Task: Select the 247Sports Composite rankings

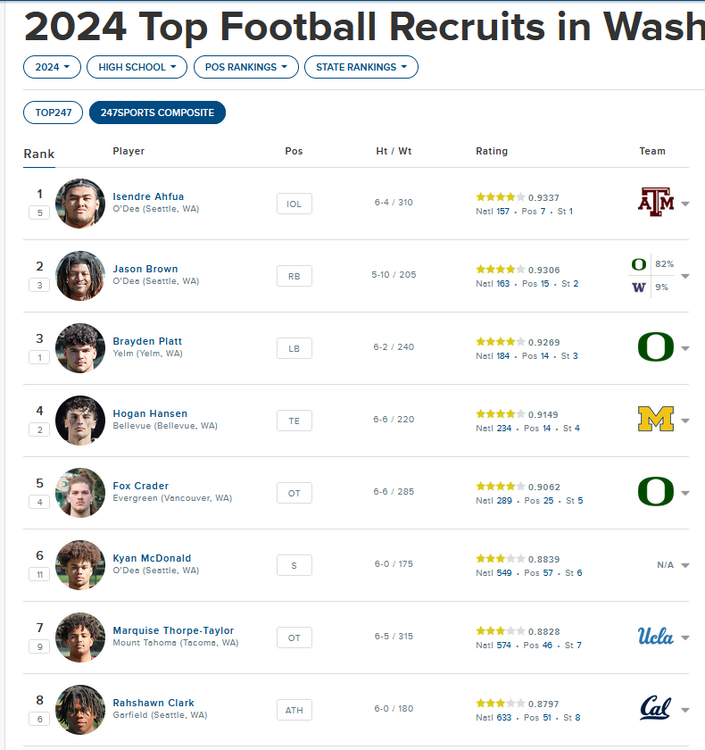Action: pos(157,112)
